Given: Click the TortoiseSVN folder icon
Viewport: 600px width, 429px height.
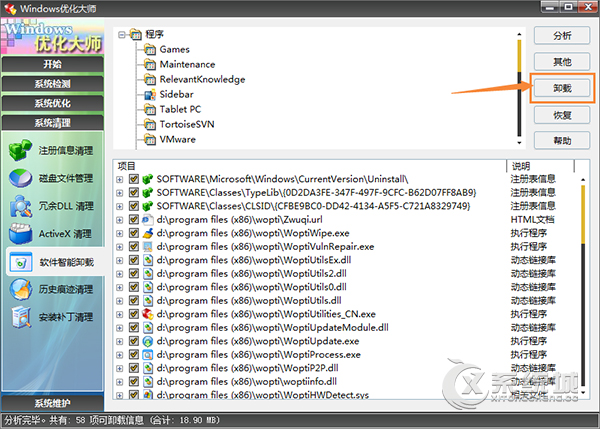Looking at the screenshot, I should click(150, 124).
